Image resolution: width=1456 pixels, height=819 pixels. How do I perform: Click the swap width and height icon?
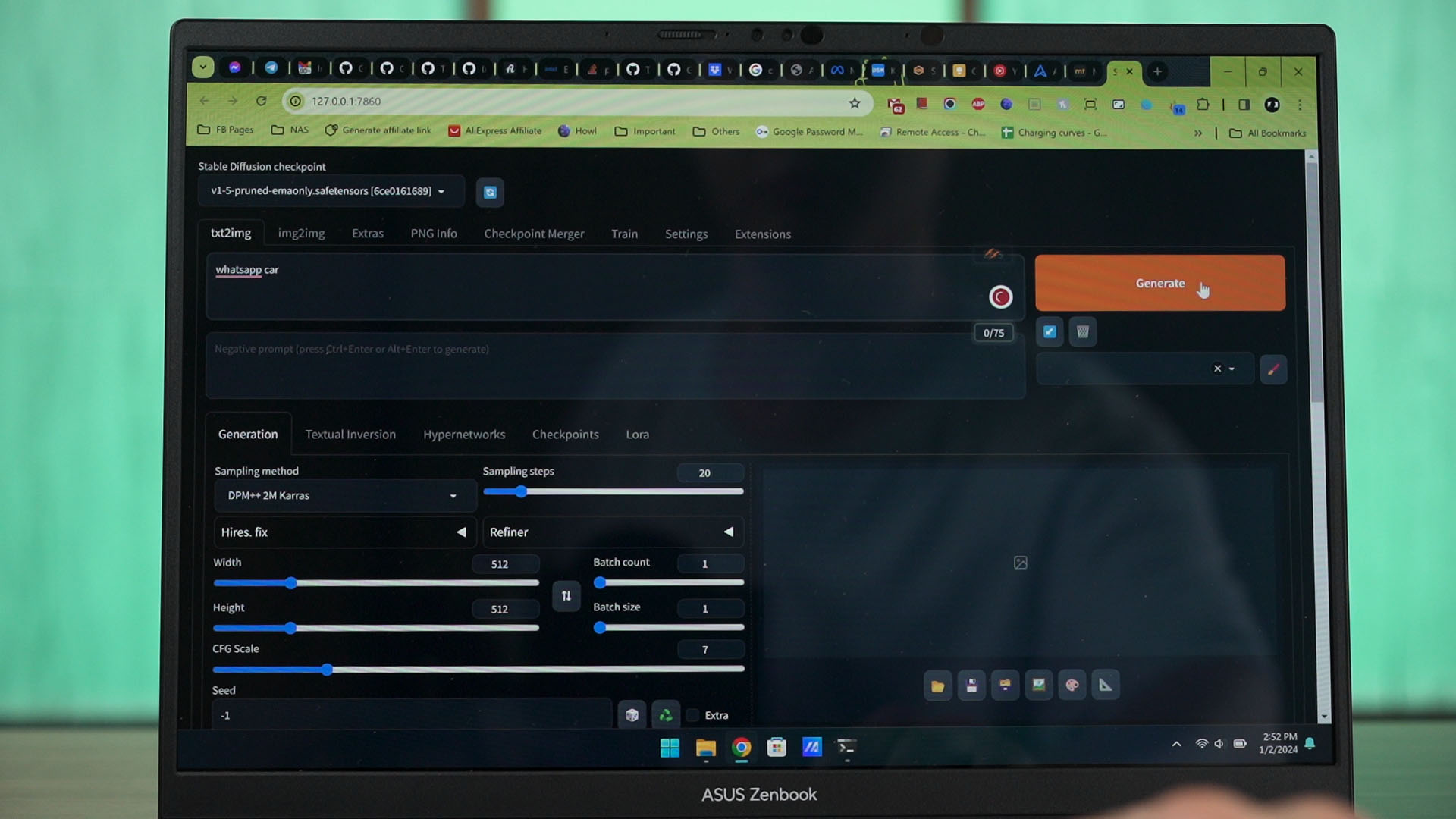pos(566,596)
